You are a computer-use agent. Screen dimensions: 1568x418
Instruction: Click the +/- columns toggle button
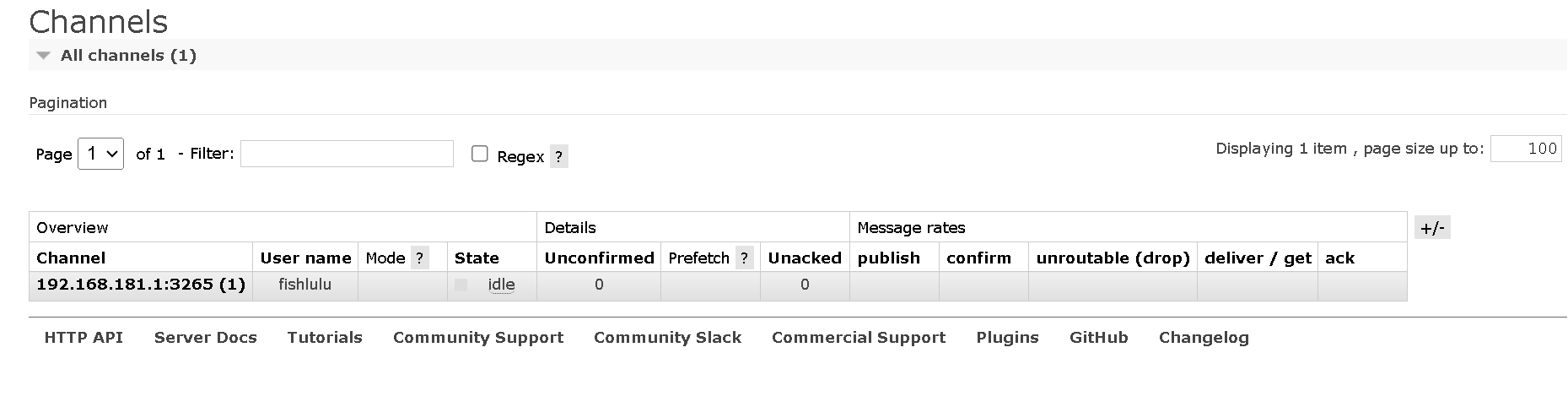click(x=1431, y=228)
